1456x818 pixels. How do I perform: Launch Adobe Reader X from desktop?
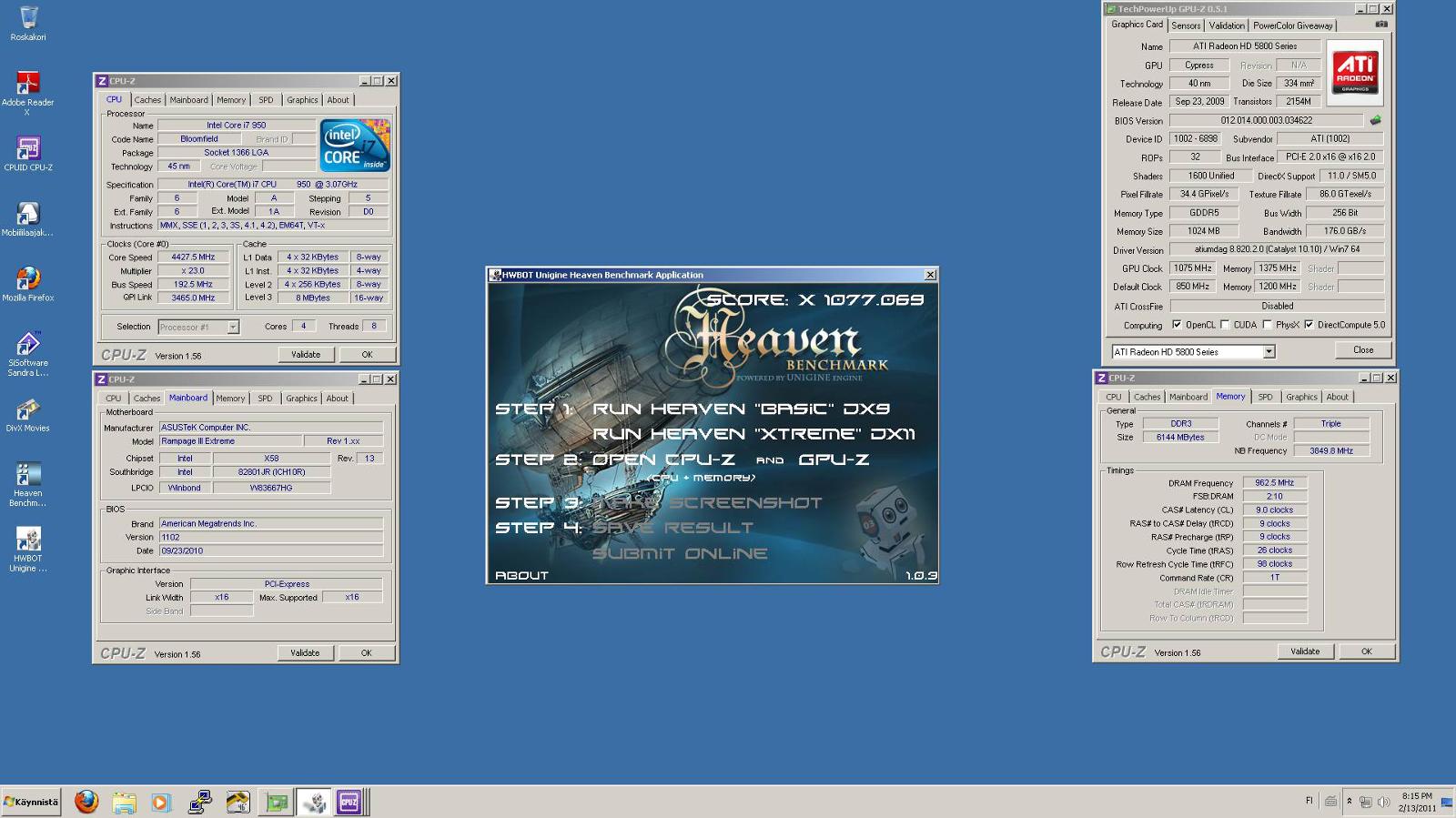pyautogui.click(x=27, y=93)
